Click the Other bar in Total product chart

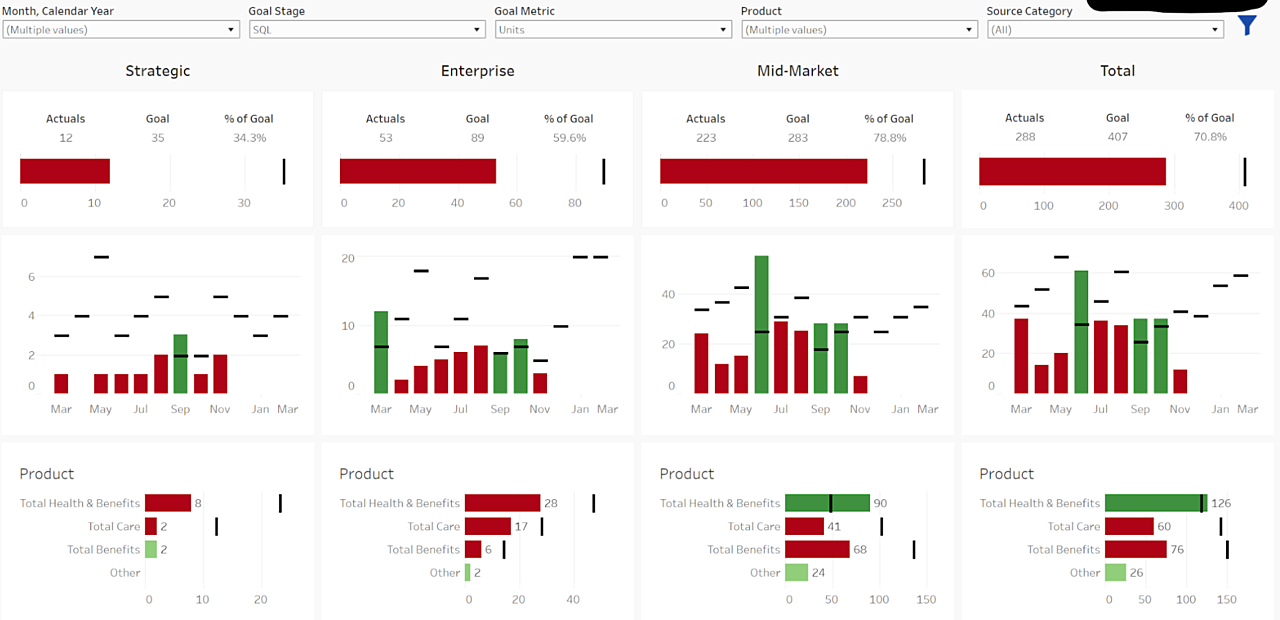[x=1117, y=573]
